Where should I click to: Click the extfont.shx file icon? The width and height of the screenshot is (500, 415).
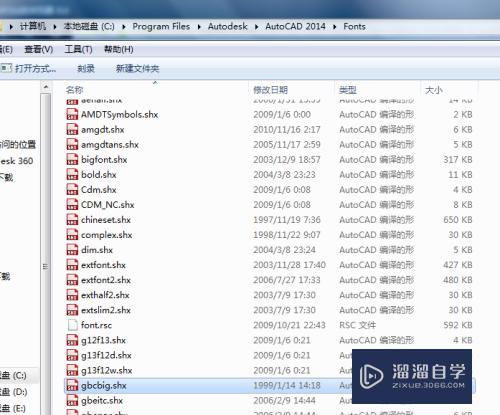72,265
